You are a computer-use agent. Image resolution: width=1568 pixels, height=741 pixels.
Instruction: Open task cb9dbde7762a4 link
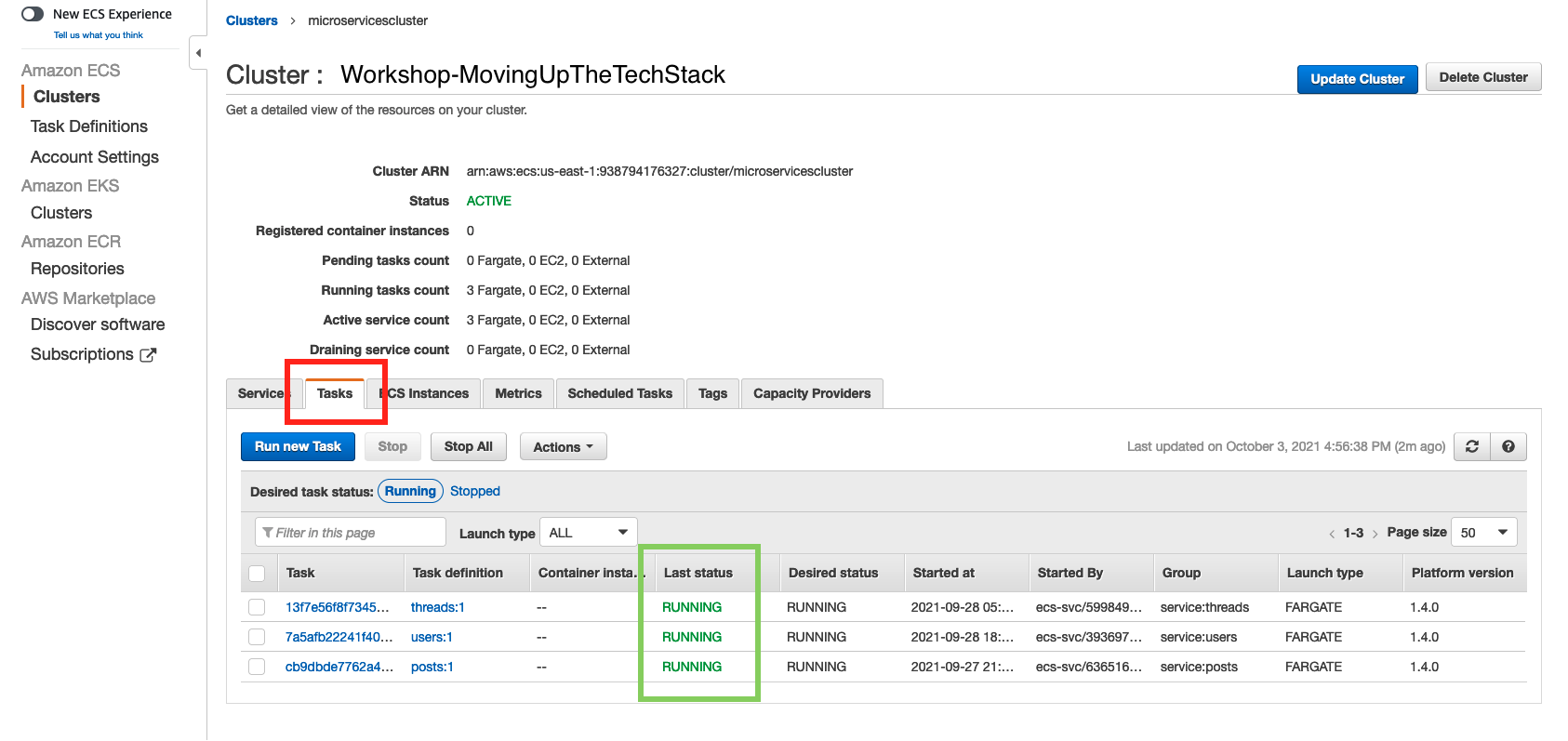click(339, 667)
